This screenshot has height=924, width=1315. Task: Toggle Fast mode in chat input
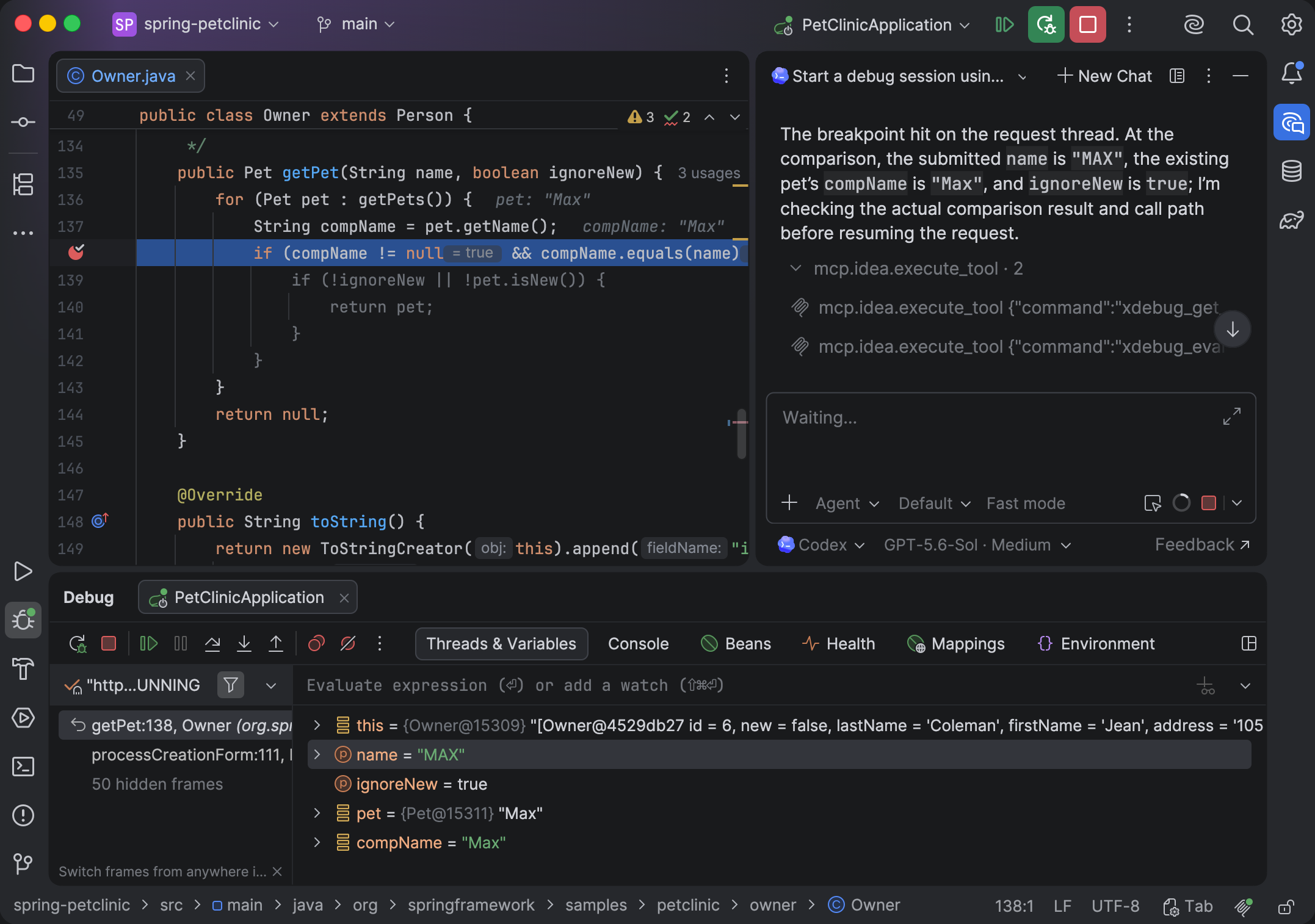click(1026, 504)
